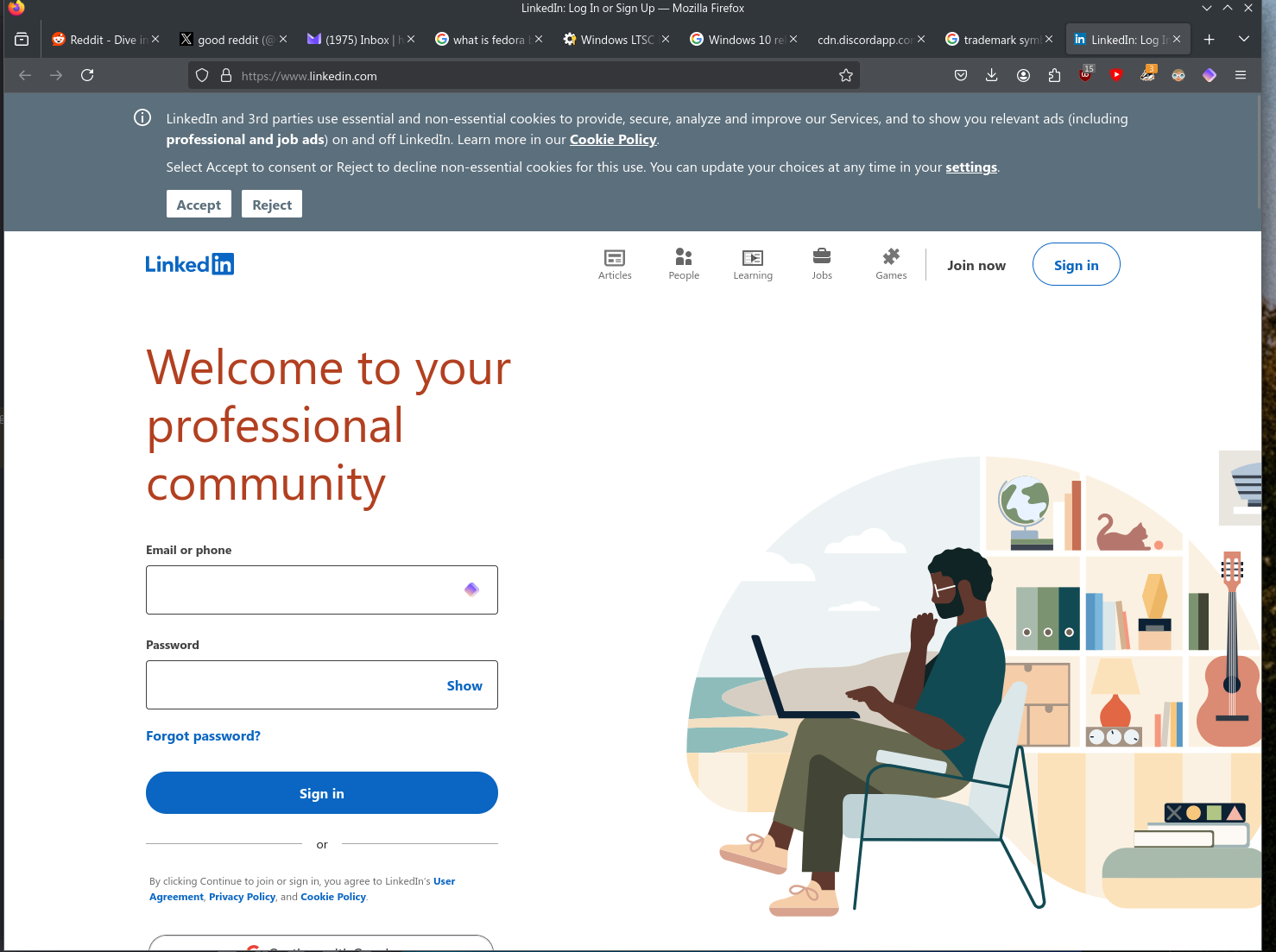Close the LinkedIn: Log In tab
Screen dimensions: 1276x952
point(1177,40)
